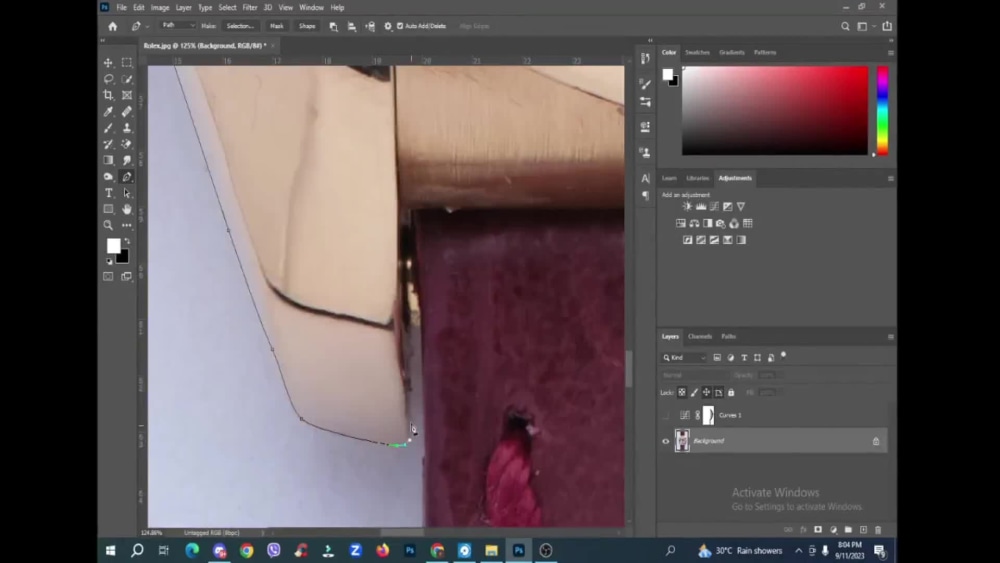The image size is (1000, 563).
Task: Open tool preset picker arrow
Action: click(147, 26)
